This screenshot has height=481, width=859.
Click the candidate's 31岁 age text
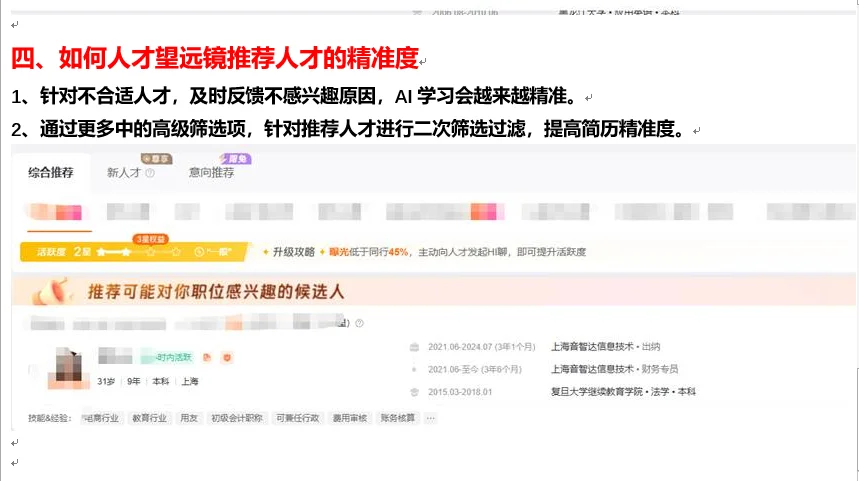point(106,381)
